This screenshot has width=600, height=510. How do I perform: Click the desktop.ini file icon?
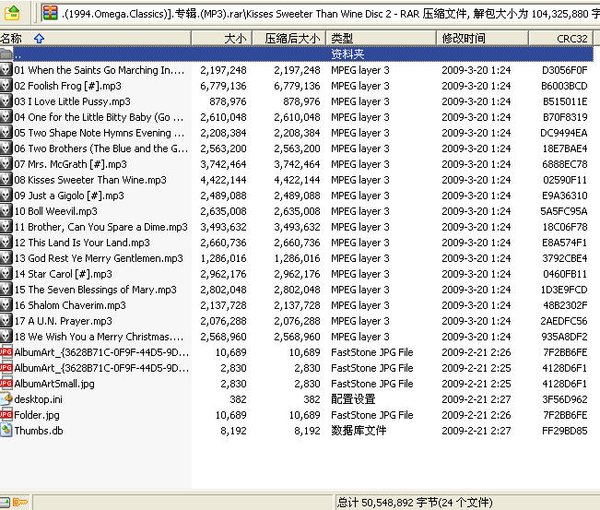coord(6,399)
